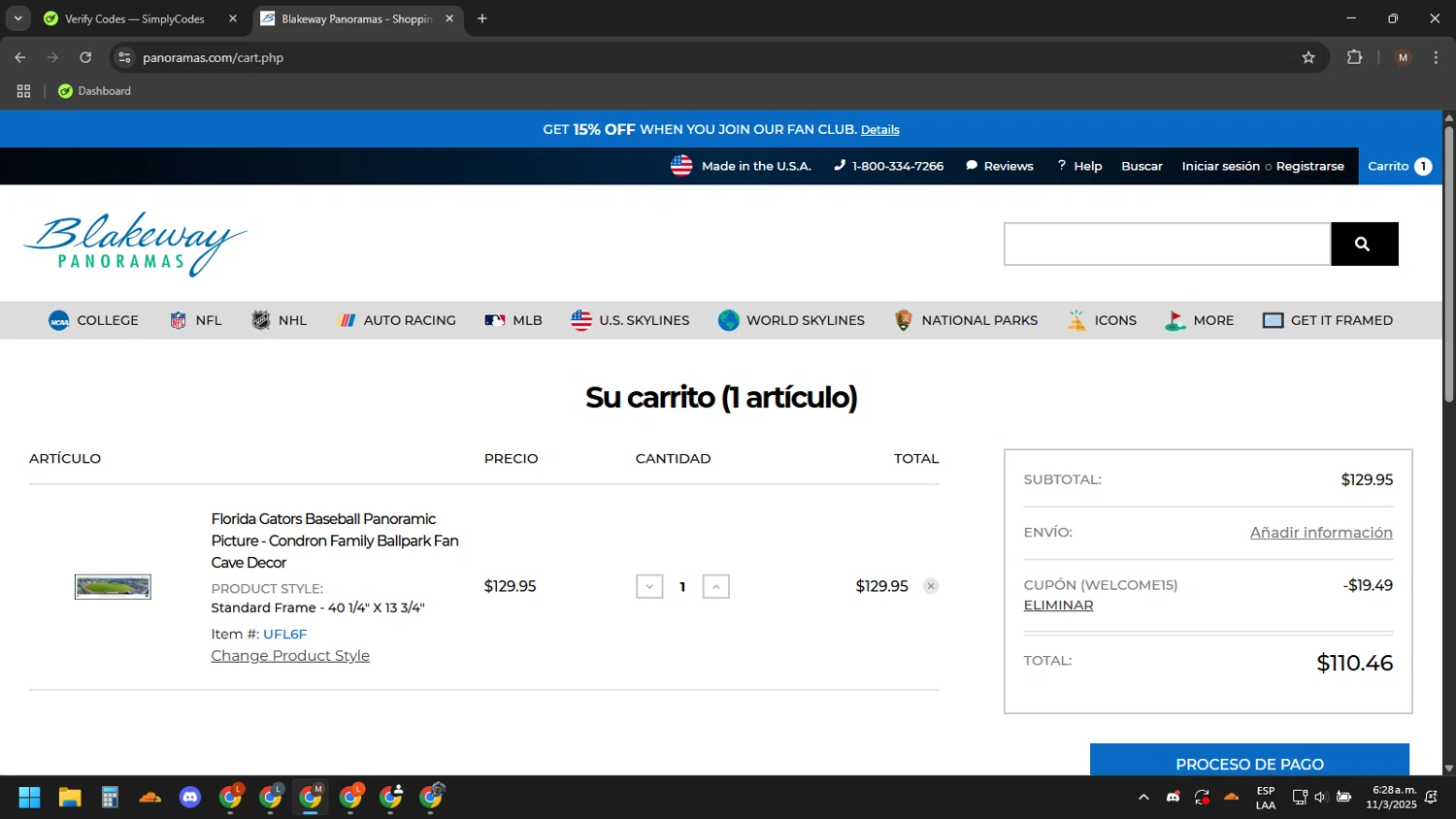Click ELIMINAR to remove the coupon
The height and width of the screenshot is (819, 1456).
pos(1058,606)
